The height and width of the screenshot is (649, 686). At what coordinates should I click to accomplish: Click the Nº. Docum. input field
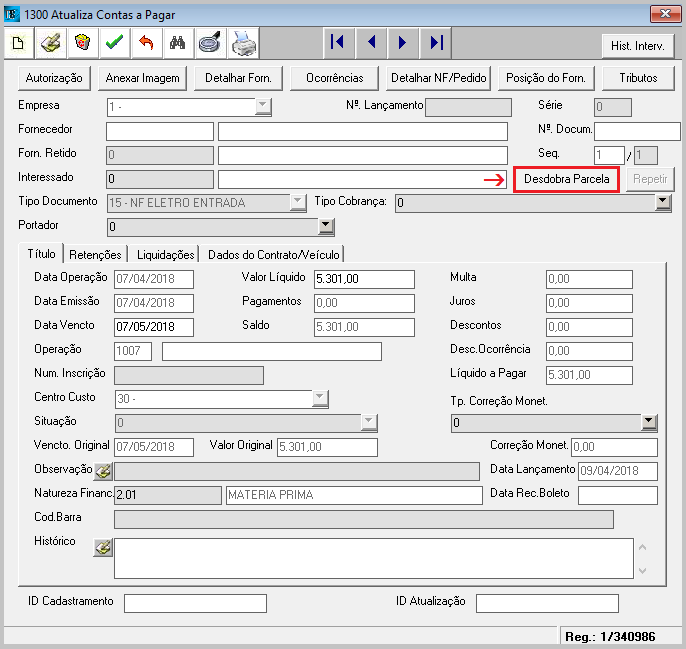tap(637, 131)
